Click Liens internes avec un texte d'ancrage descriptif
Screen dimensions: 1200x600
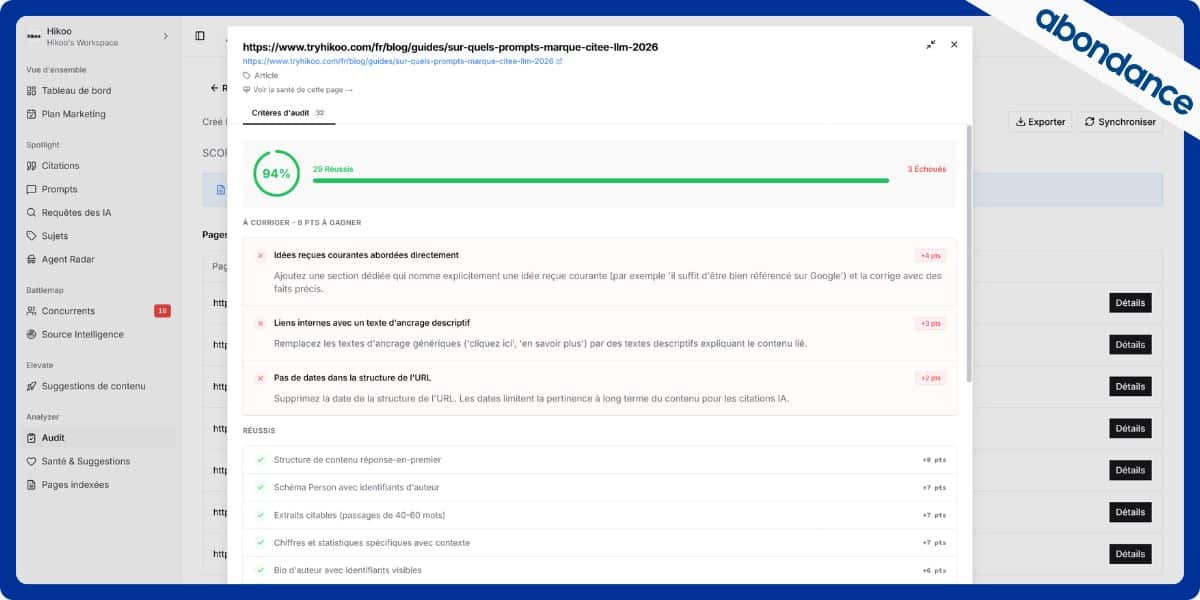tap(372, 323)
